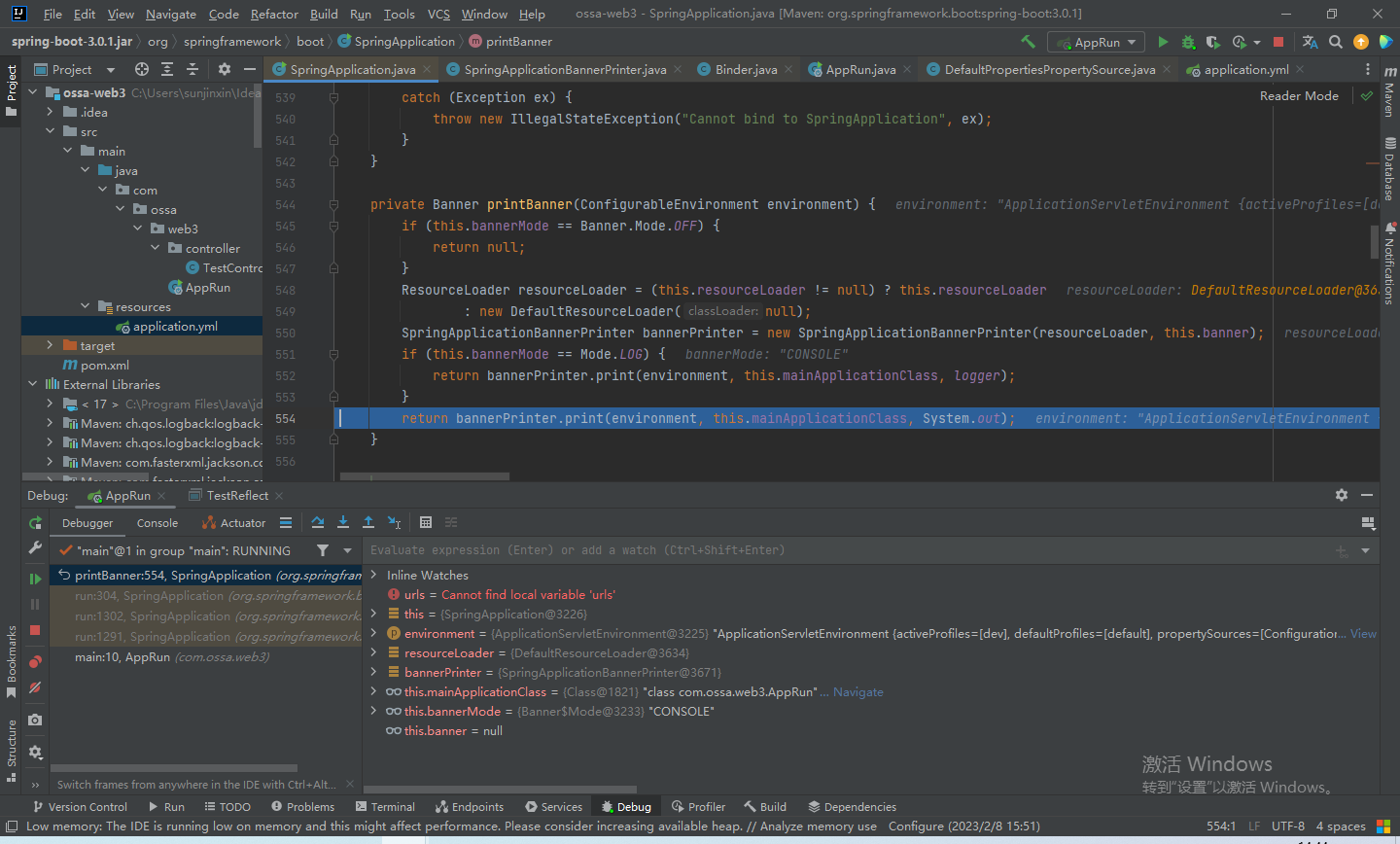This screenshot has width=1400, height=844.
Task: Click the View link for environment value
Action: tap(1363, 633)
